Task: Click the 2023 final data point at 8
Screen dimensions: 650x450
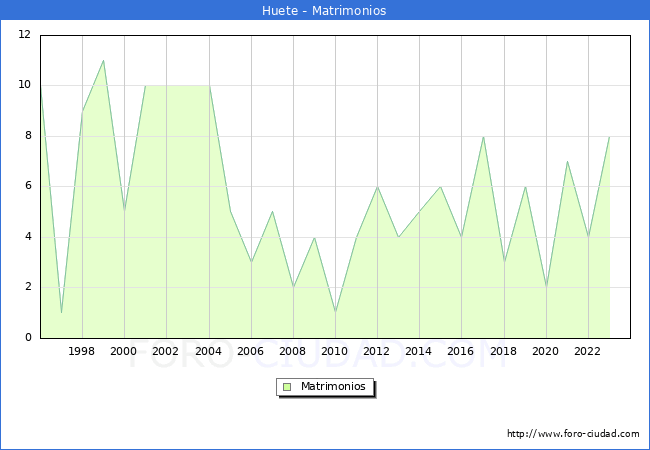Action: pyautogui.click(x=609, y=136)
